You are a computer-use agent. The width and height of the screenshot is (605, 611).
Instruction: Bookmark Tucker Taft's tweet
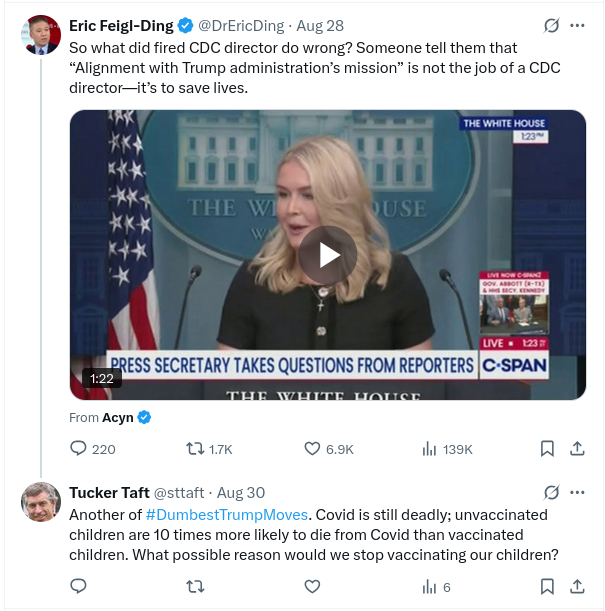[547, 586]
